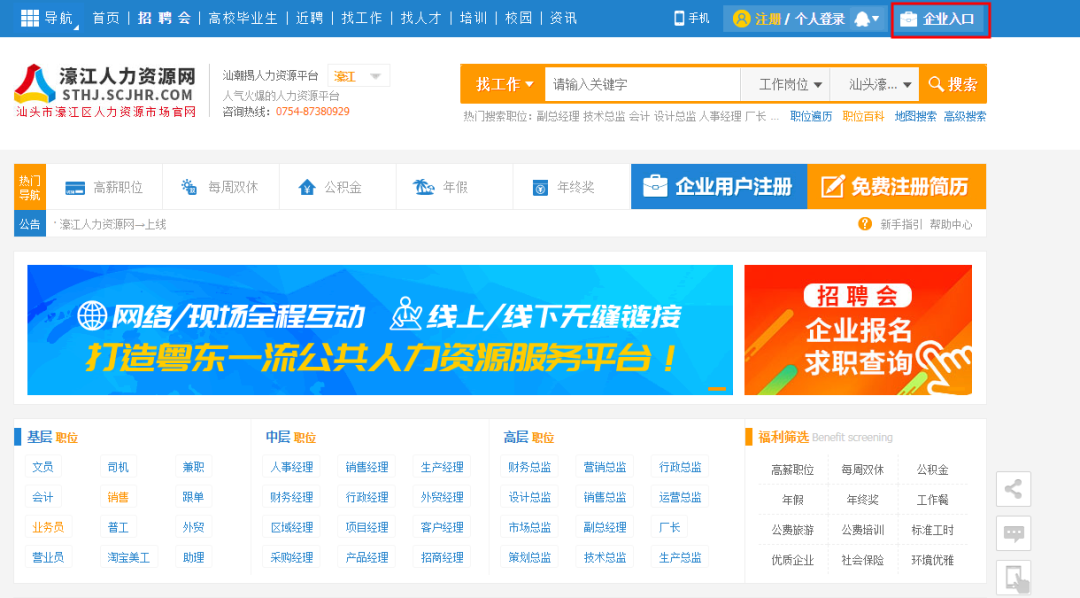Viewport: 1080px width, 598px height.
Task: Click the notification bell icon
Action: [x=862, y=19]
